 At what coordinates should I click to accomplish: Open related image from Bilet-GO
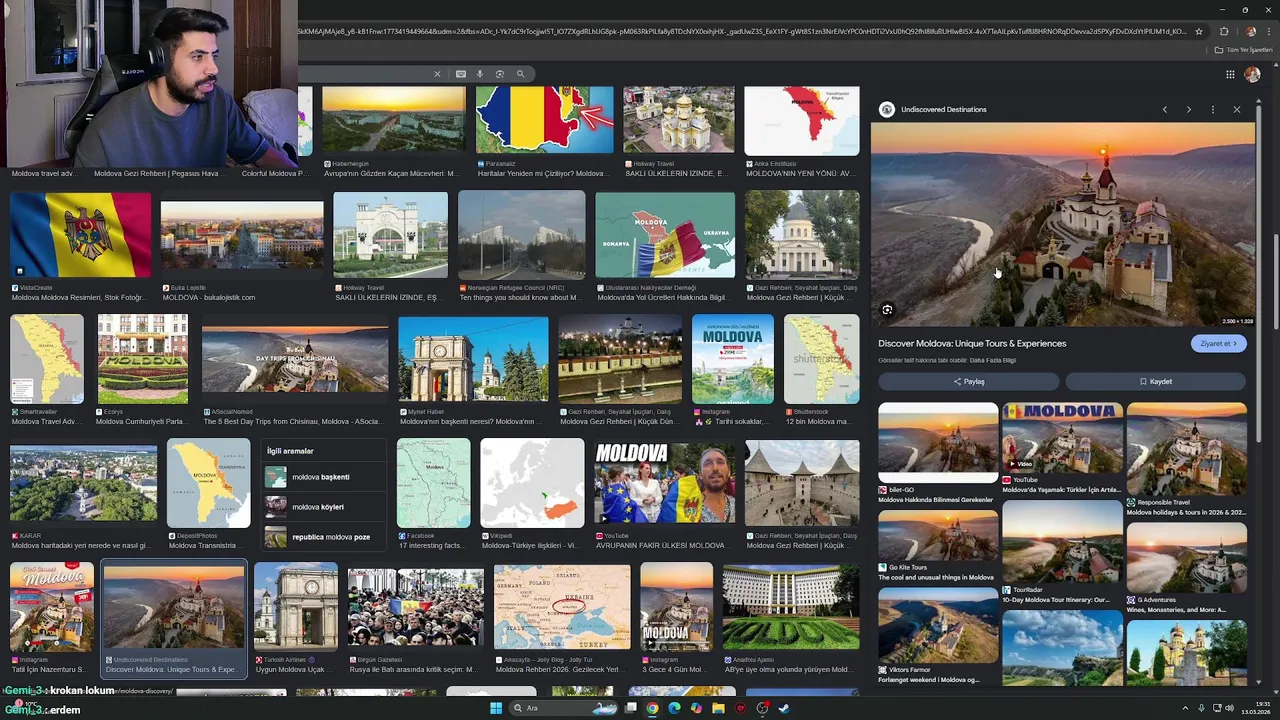pyautogui.click(x=938, y=443)
